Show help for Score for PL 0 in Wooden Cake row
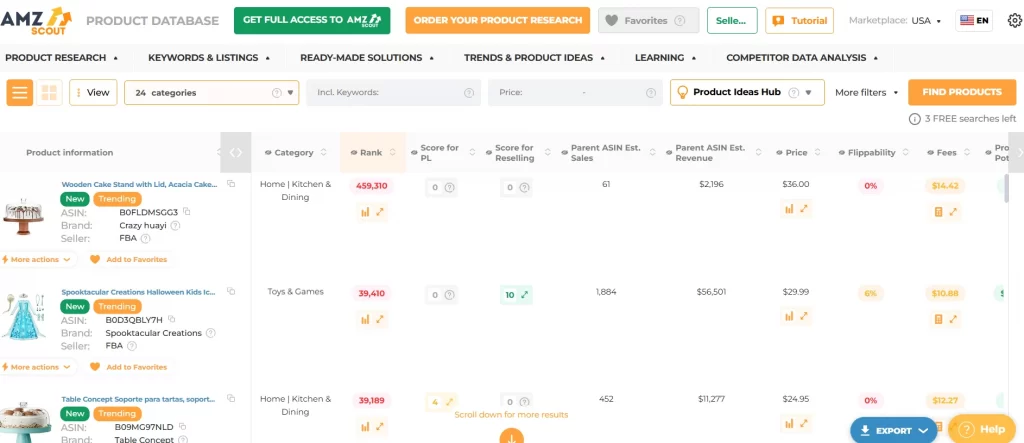 [449, 188]
